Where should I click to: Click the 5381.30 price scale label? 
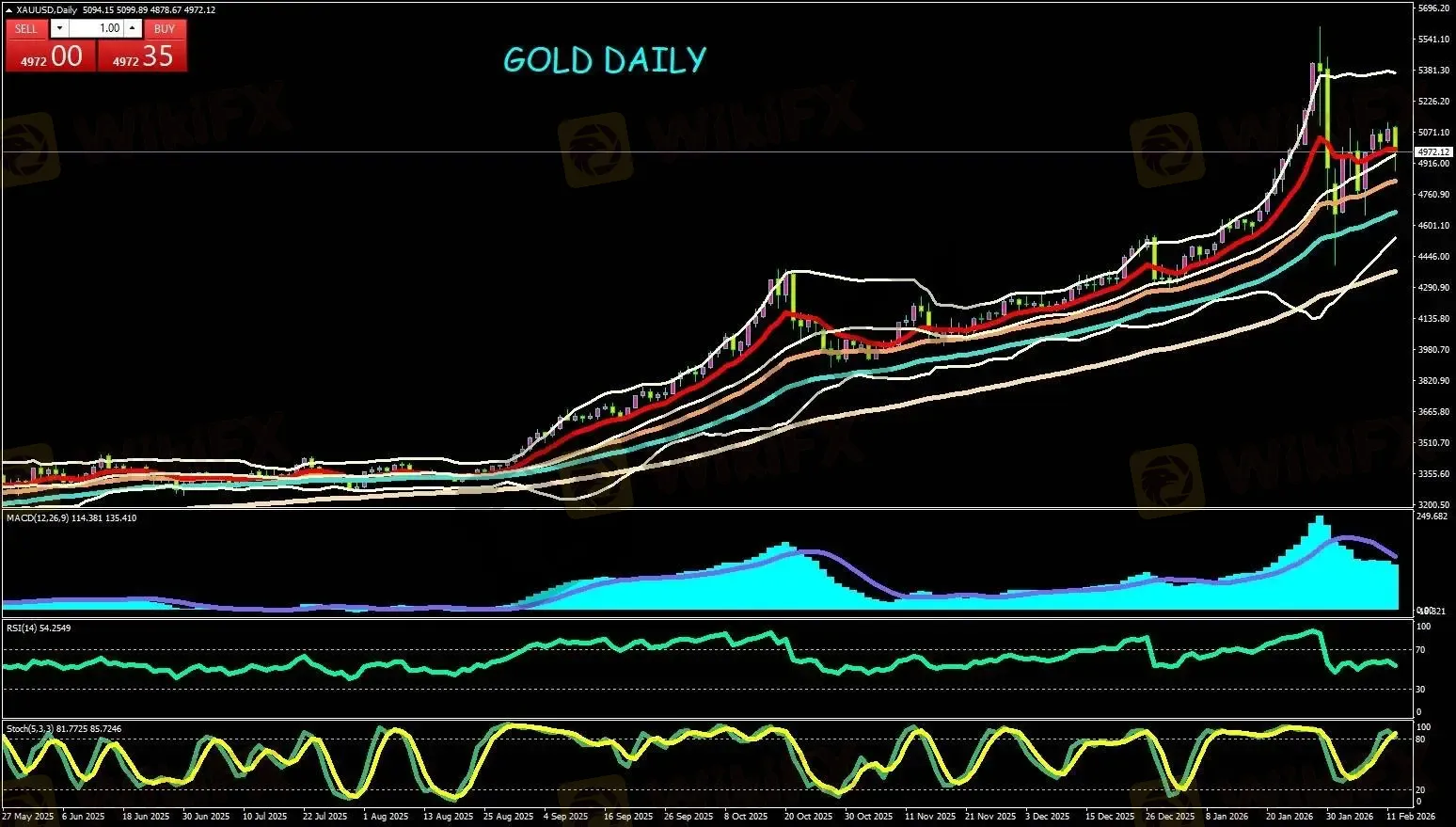(1433, 71)
